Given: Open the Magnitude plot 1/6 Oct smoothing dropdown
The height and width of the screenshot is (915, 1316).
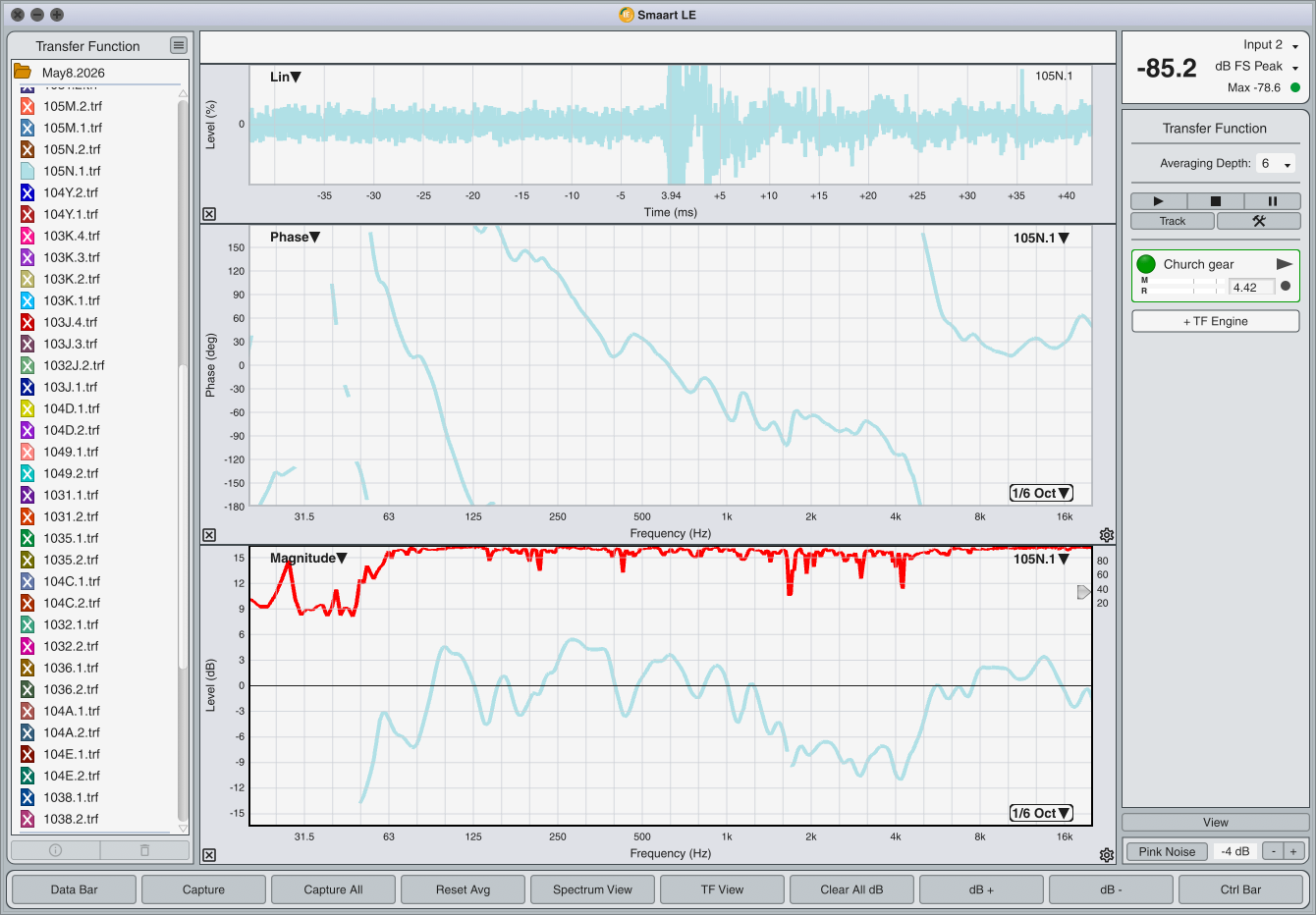Looking at the screenshot, I should pos(1041,813).
